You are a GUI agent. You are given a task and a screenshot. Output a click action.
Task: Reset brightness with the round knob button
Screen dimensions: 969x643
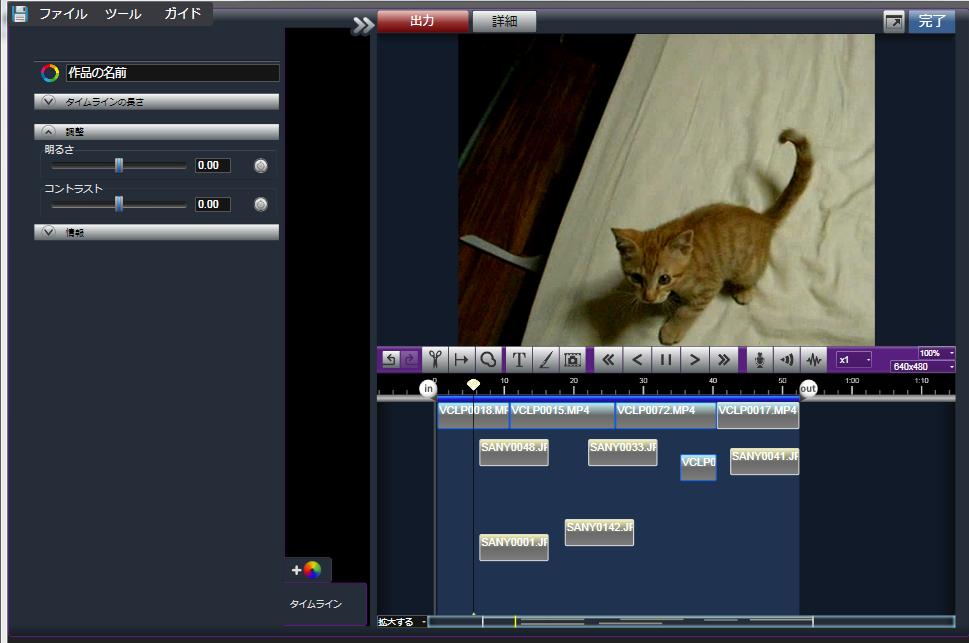point(261,166)
